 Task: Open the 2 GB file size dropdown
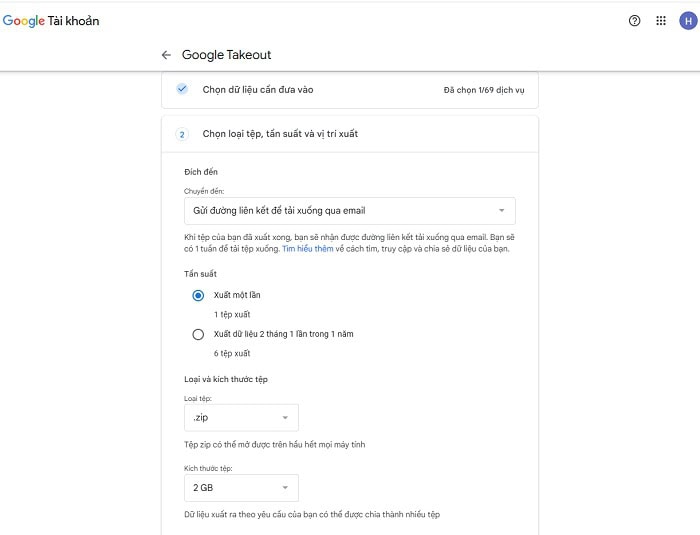[240, 488]
